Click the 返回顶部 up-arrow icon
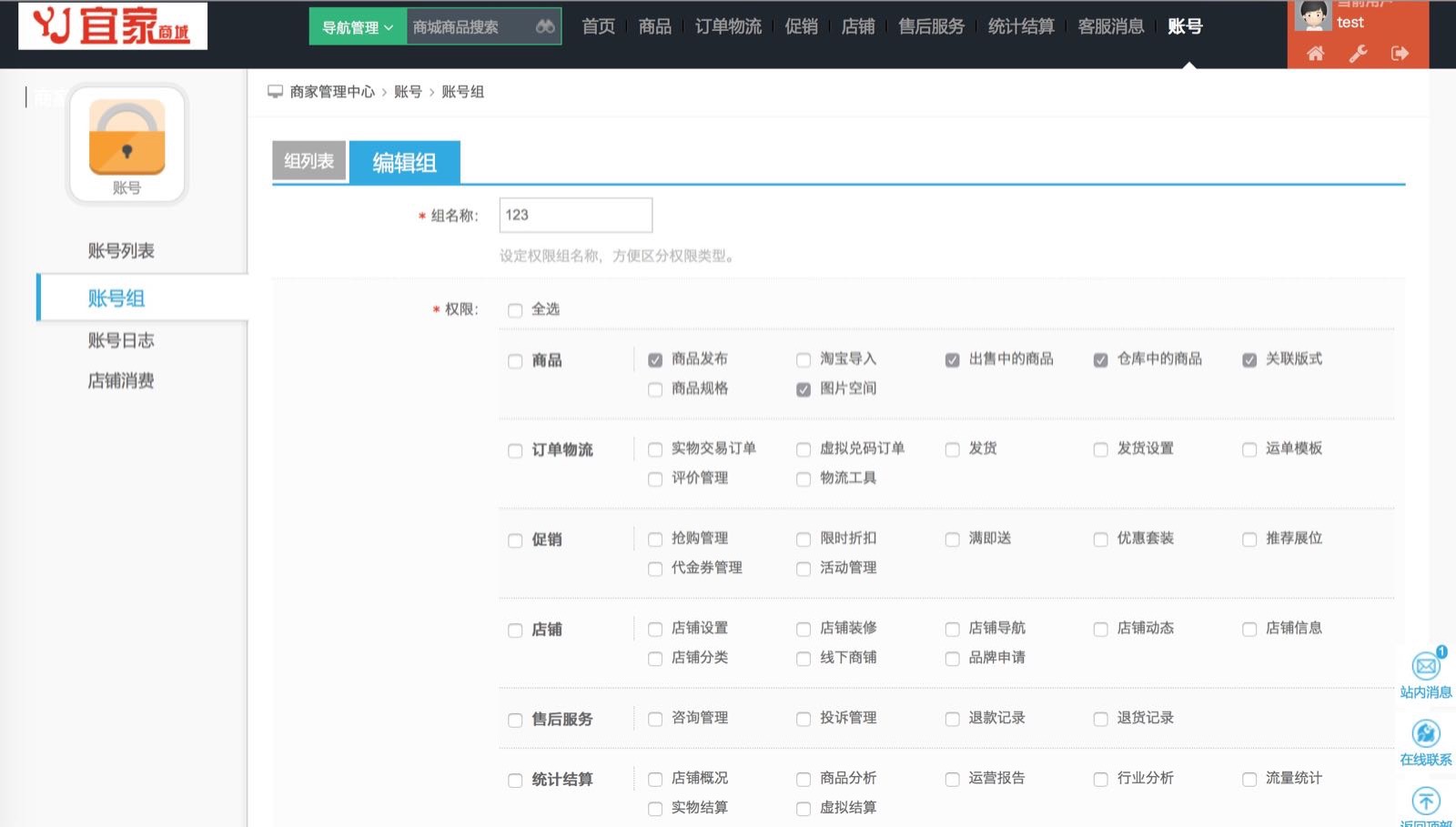 point(1425,801)
